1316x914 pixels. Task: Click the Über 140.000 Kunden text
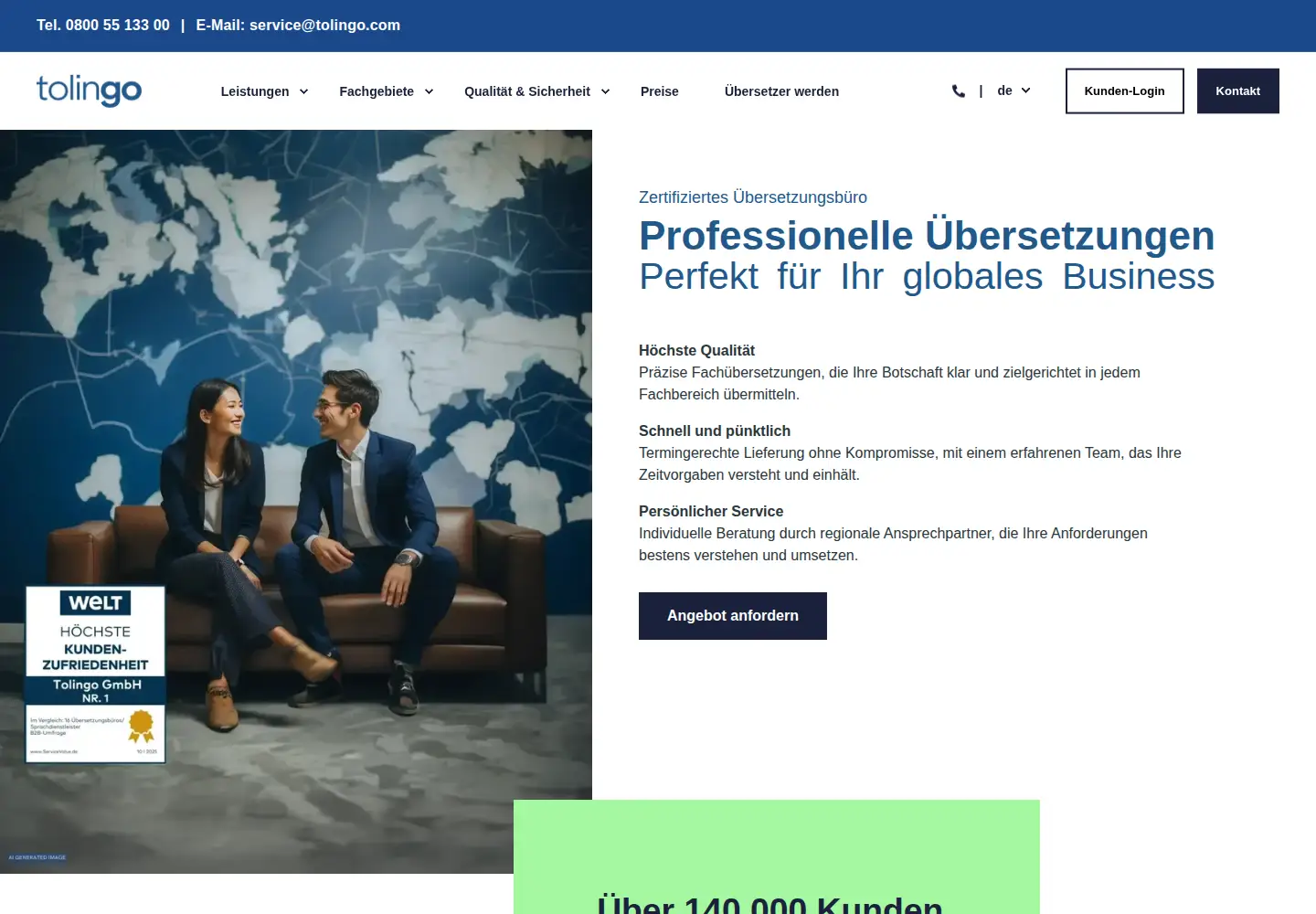tap(769, 903)
